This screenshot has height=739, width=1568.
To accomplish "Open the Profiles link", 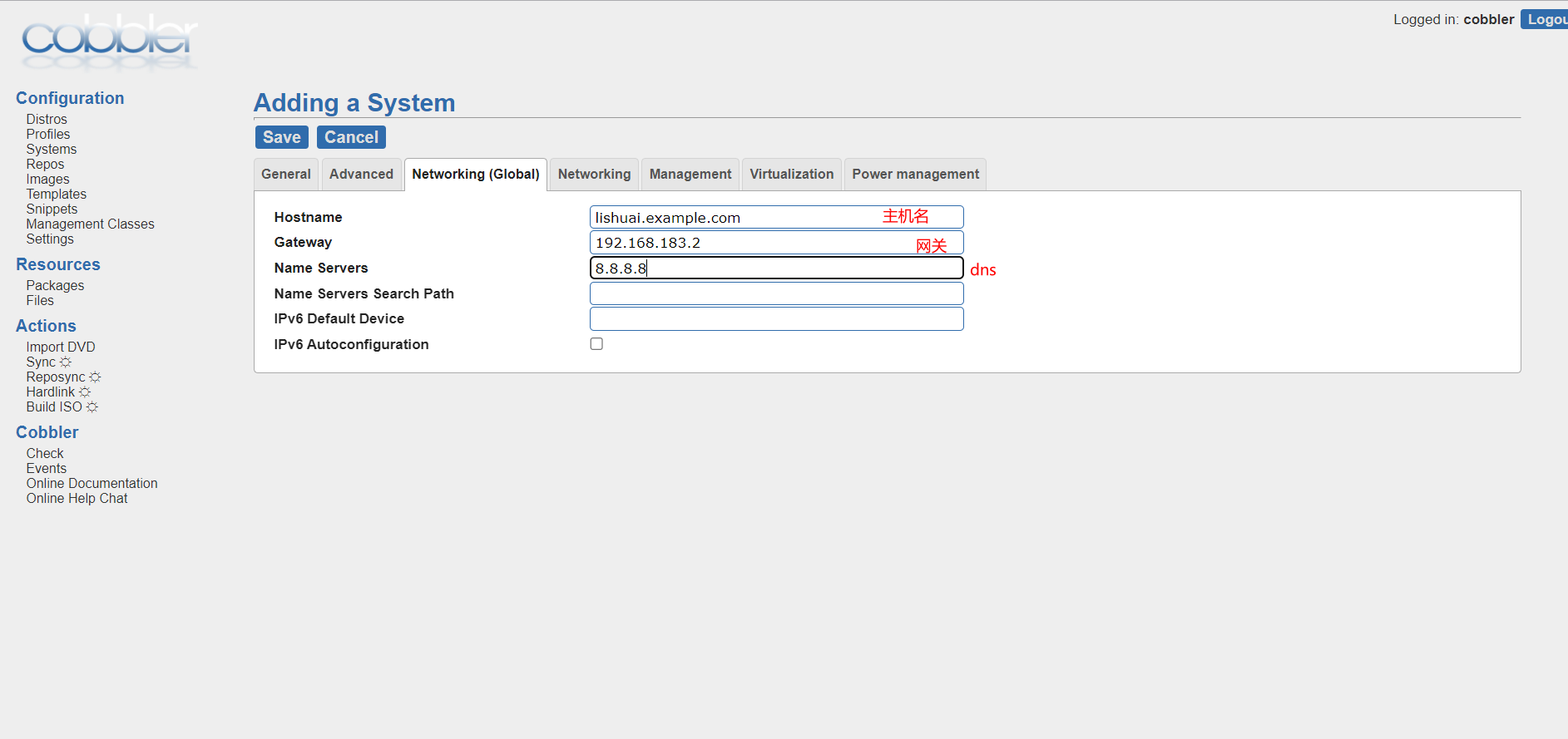I will [48, 135].
